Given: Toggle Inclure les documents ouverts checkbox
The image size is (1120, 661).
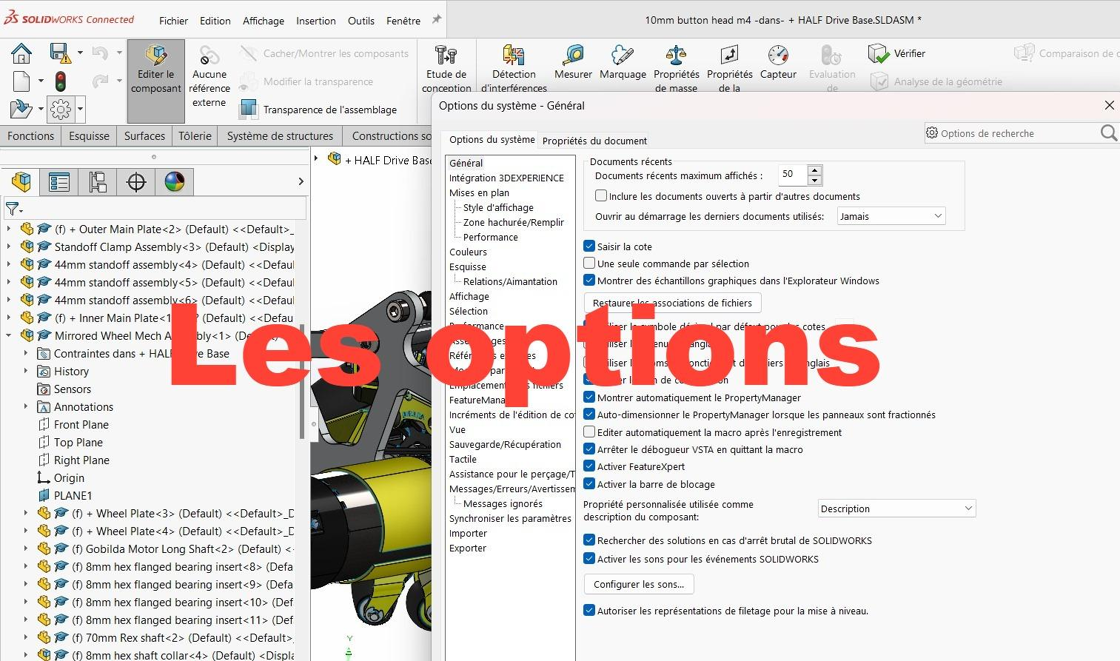Looking at the screenshot, I should [601, 196].
